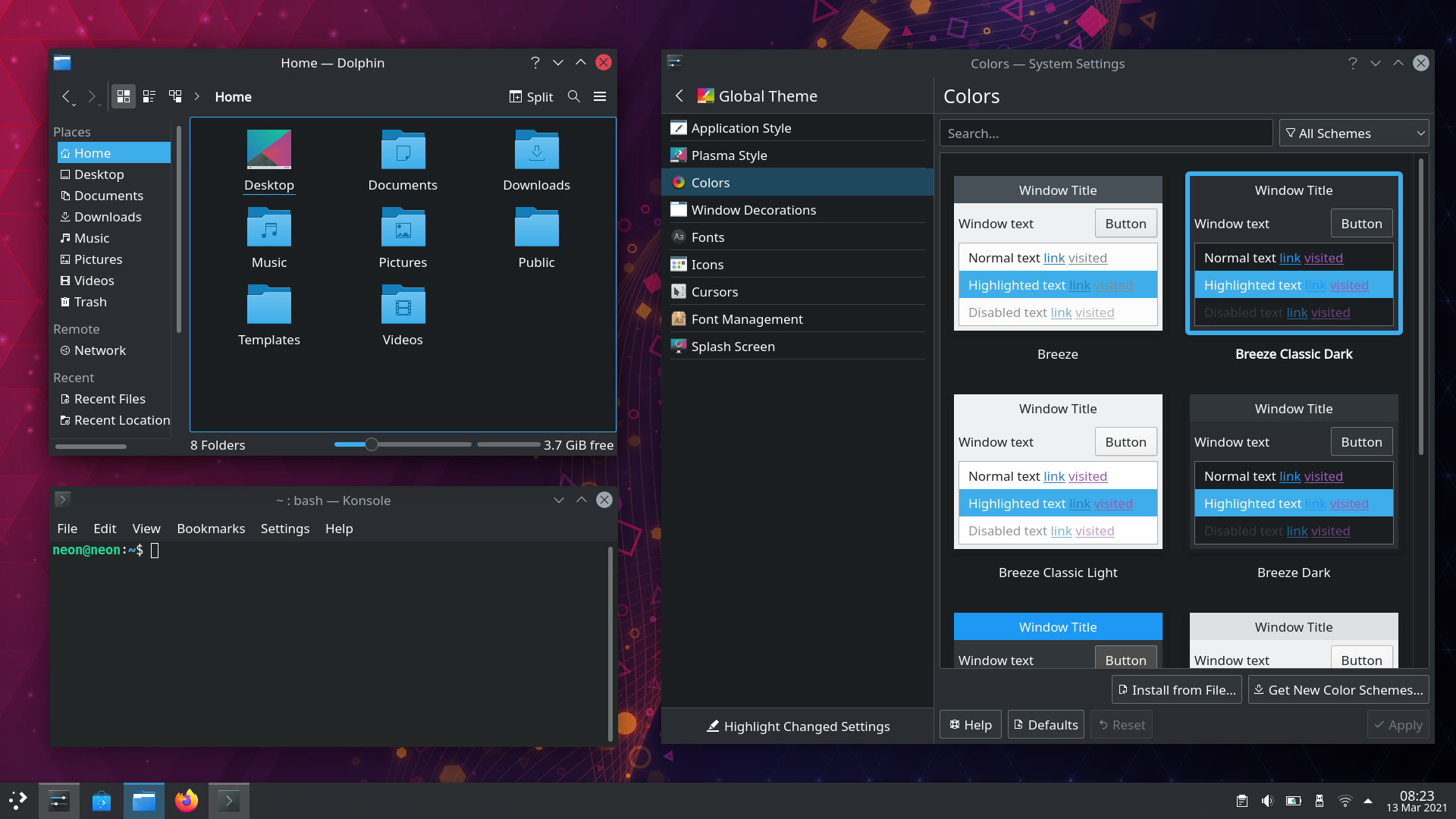Screen dimensions: 1456x819
Task: Click Konsole terminal taskbar entry
Action: pos(229,801)
